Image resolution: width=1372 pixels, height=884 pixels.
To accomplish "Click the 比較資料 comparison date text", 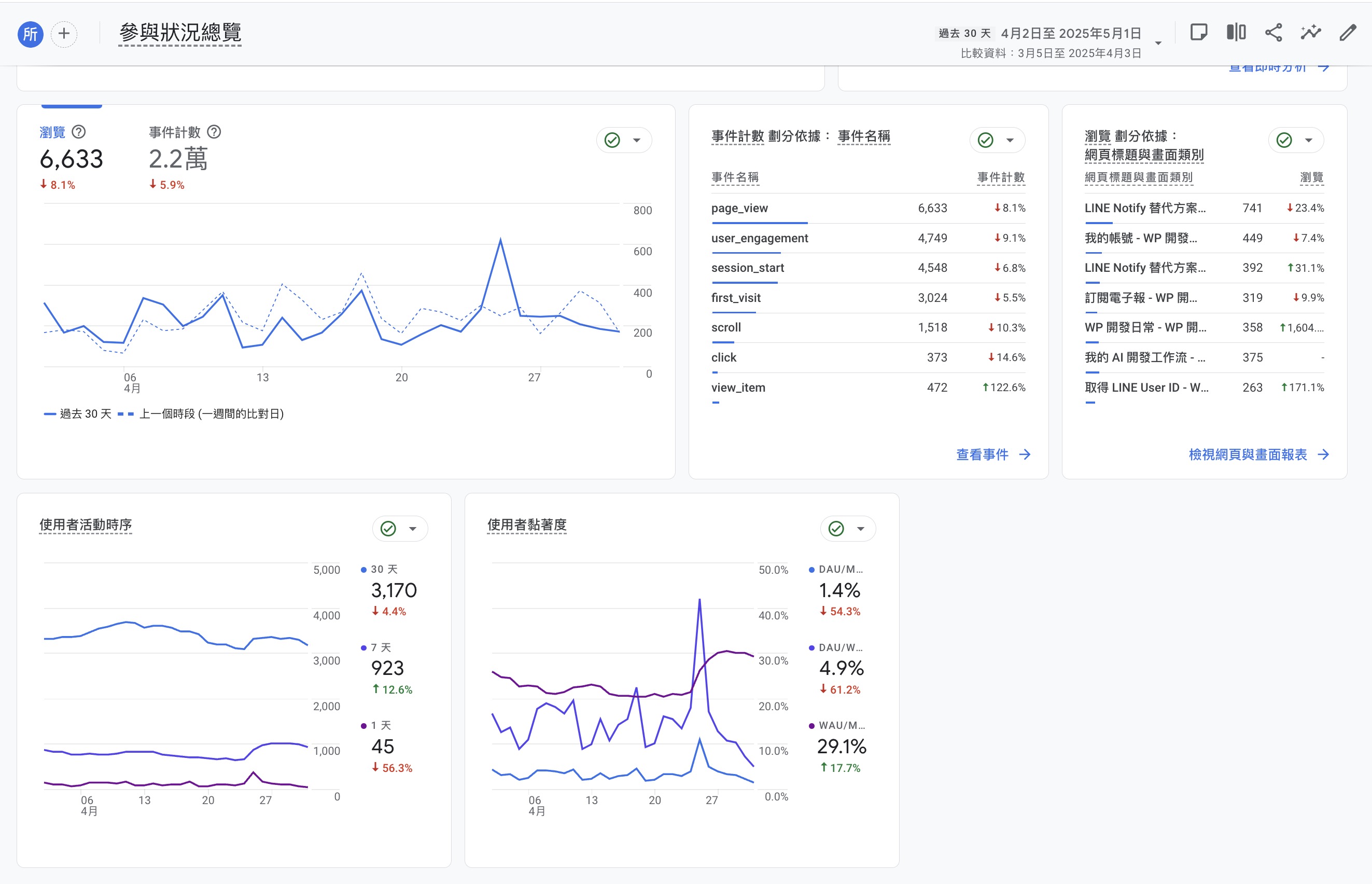I will tap(1051, 53).
